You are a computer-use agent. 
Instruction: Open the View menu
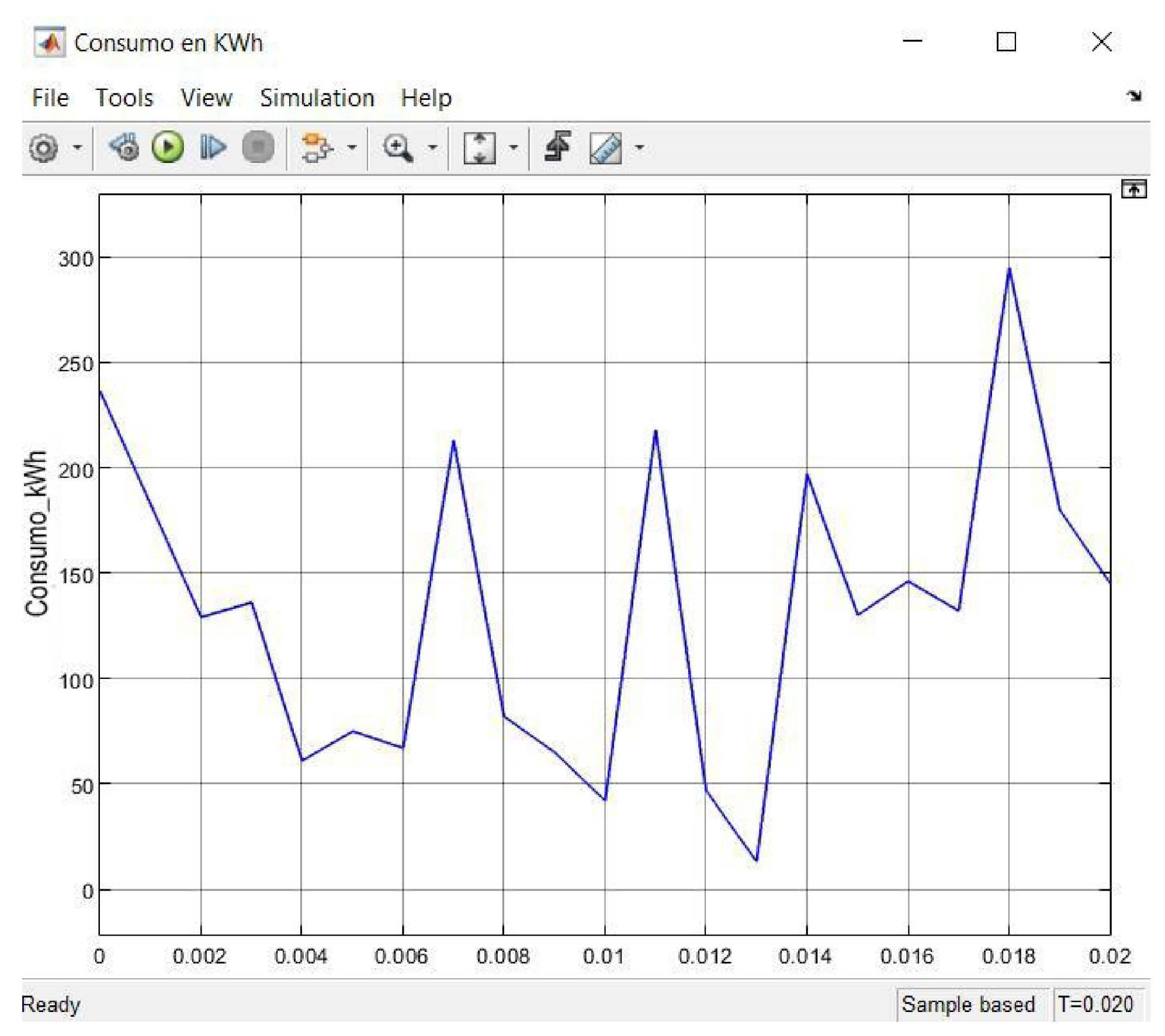coord(206,98)
